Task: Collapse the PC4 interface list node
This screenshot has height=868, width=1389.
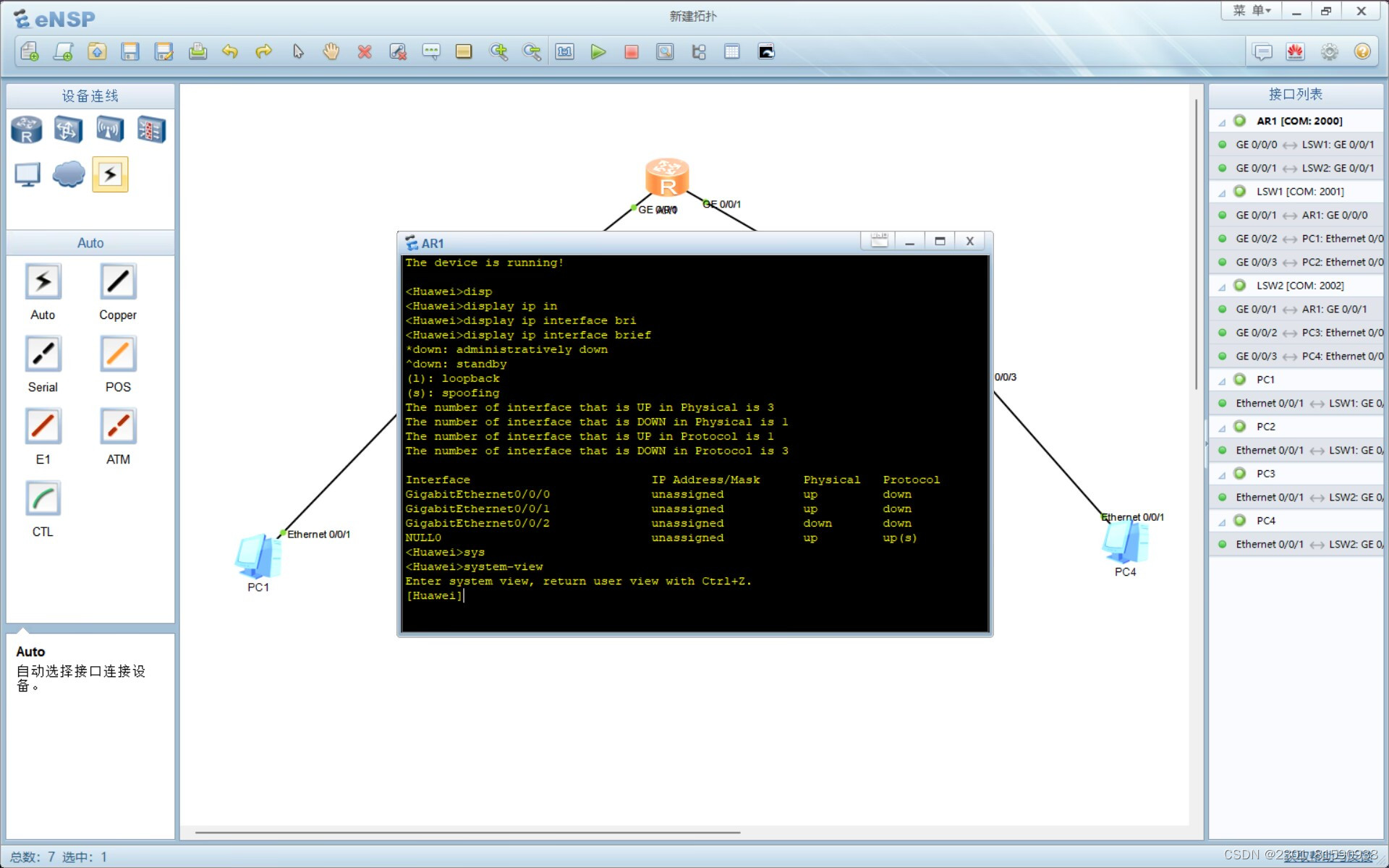Action: click(1222, 522)
